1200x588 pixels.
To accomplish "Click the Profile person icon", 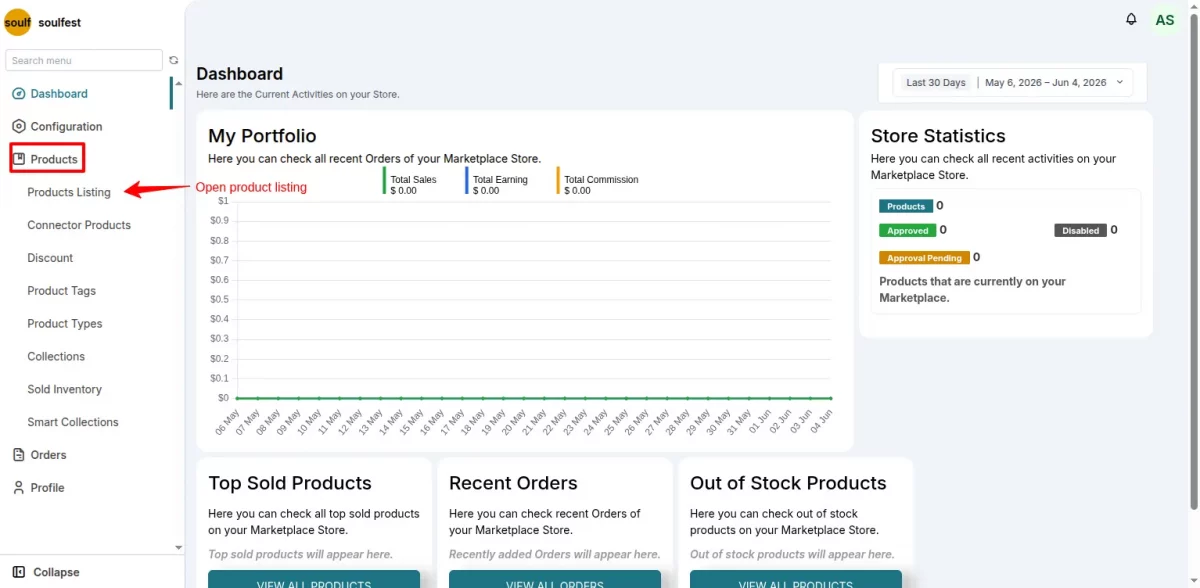I will 18,488.
